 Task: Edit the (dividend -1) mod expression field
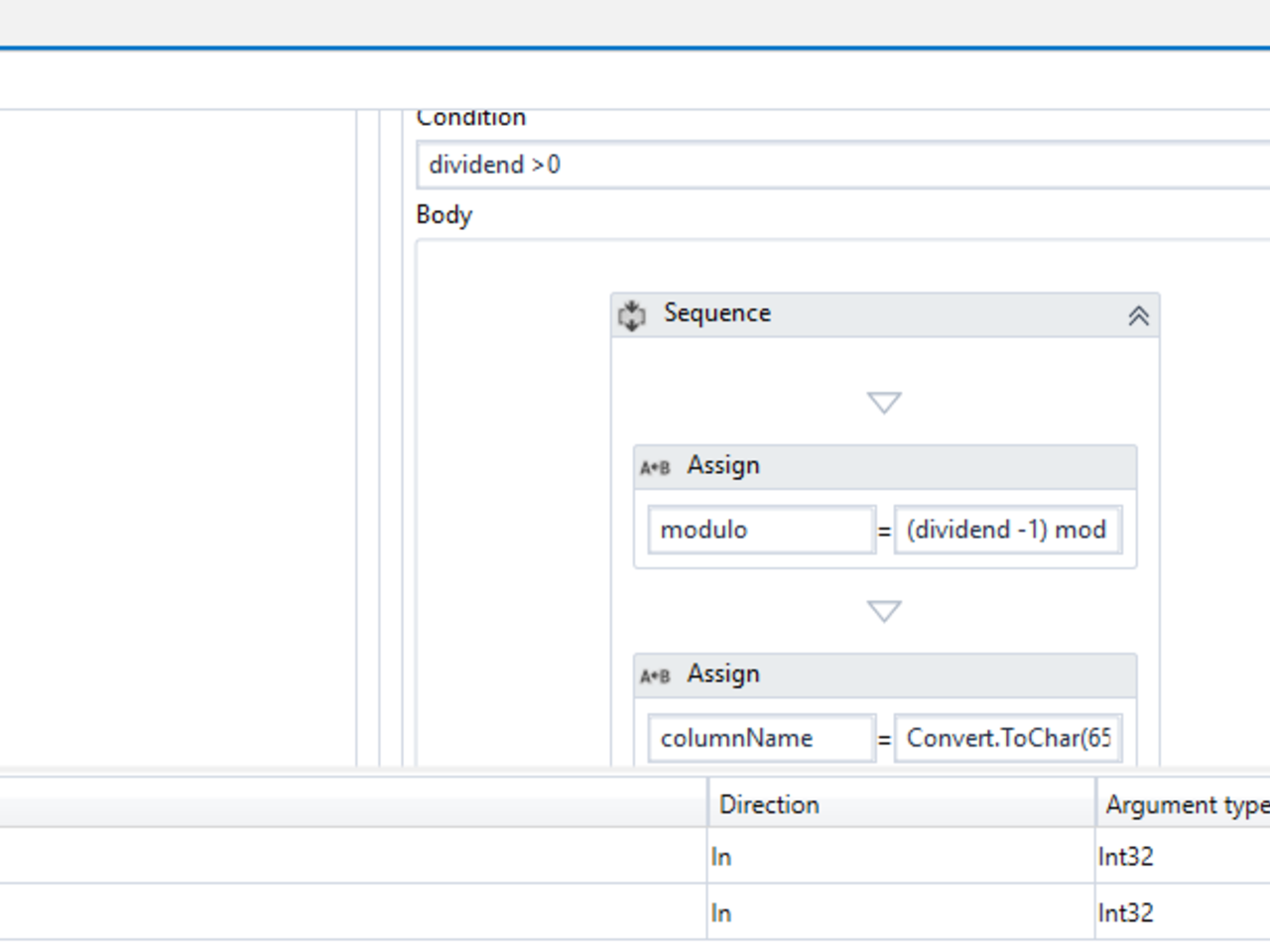coord(1007,530)
